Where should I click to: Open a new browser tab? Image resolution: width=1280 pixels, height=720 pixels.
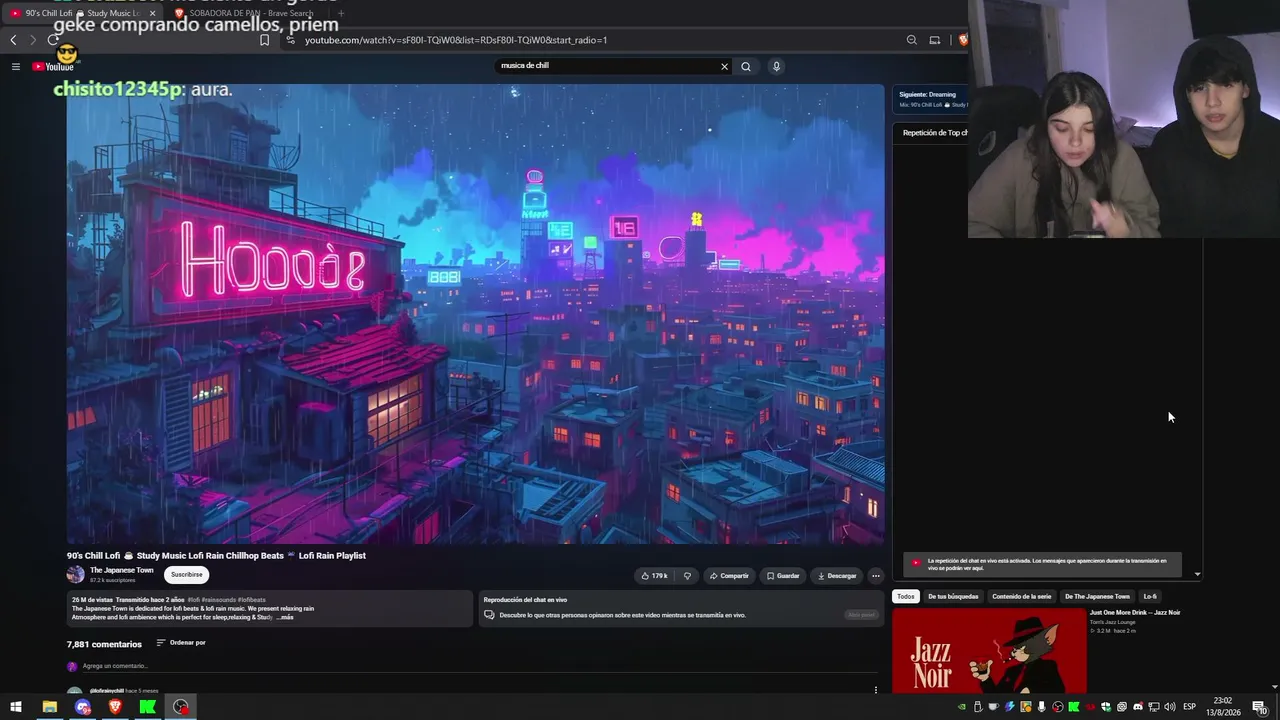(x=341, y=13)
